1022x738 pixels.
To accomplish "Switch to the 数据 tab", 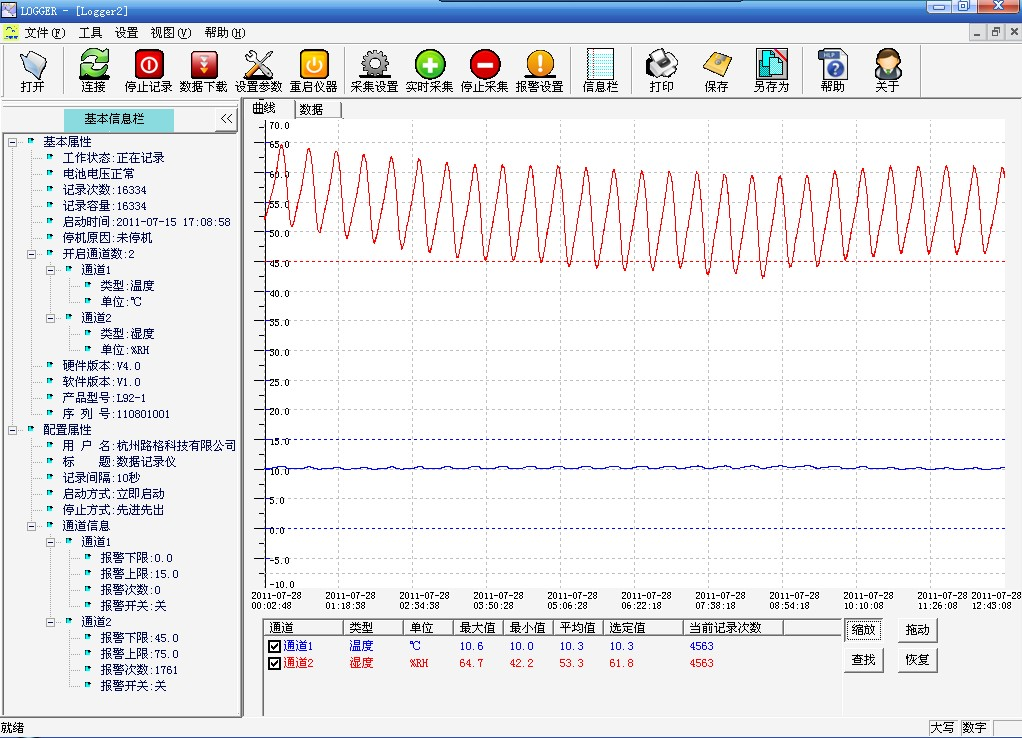I will click(311, 110).
